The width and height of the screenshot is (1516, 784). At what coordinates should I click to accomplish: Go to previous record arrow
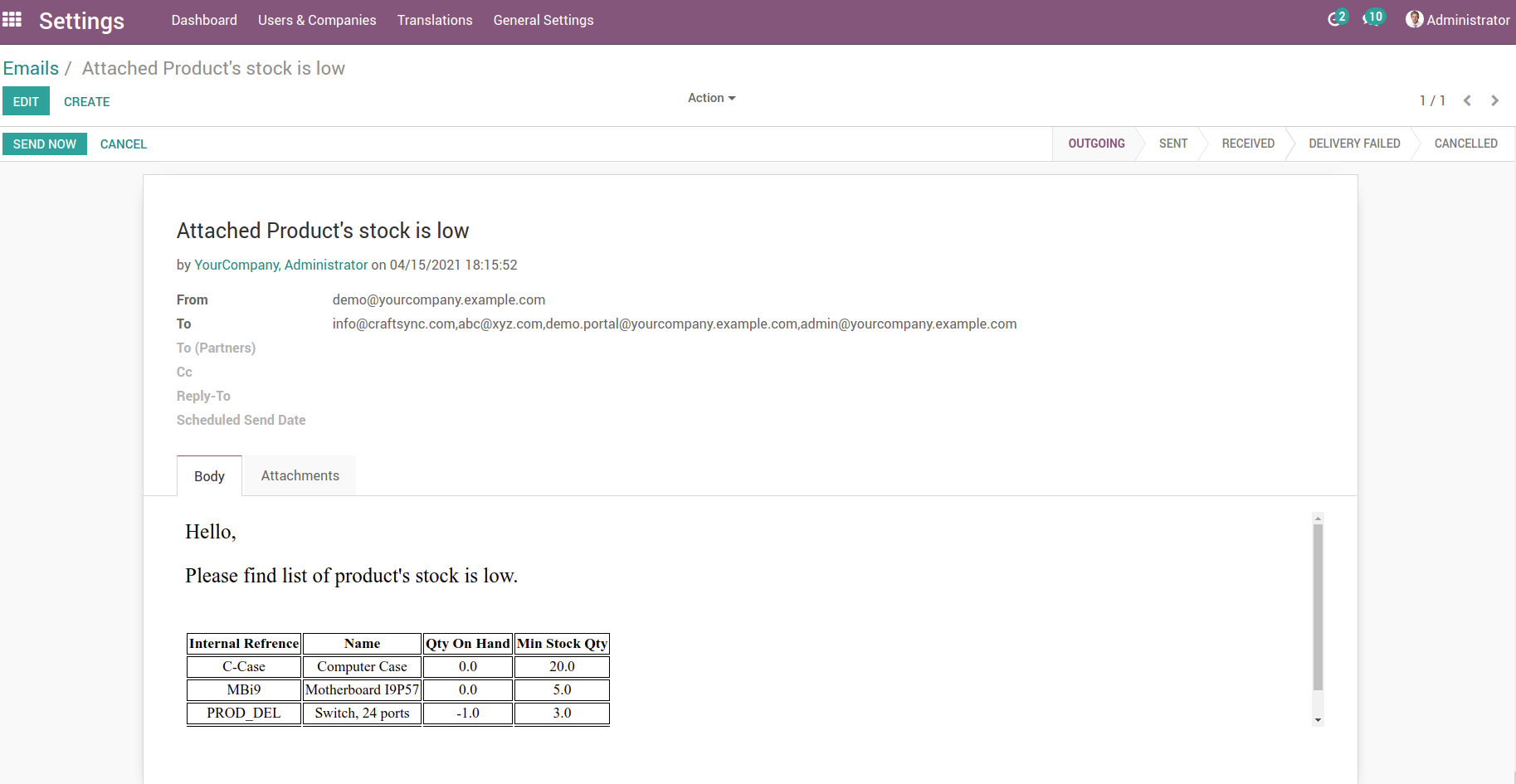1467,100
